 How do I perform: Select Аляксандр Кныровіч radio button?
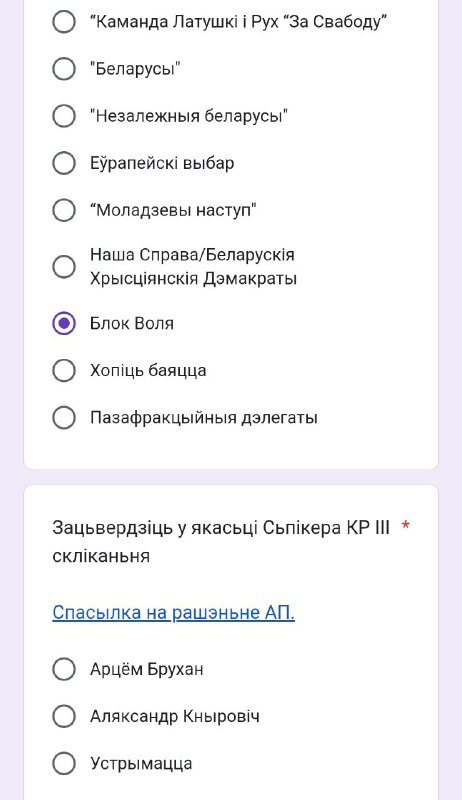64,716
